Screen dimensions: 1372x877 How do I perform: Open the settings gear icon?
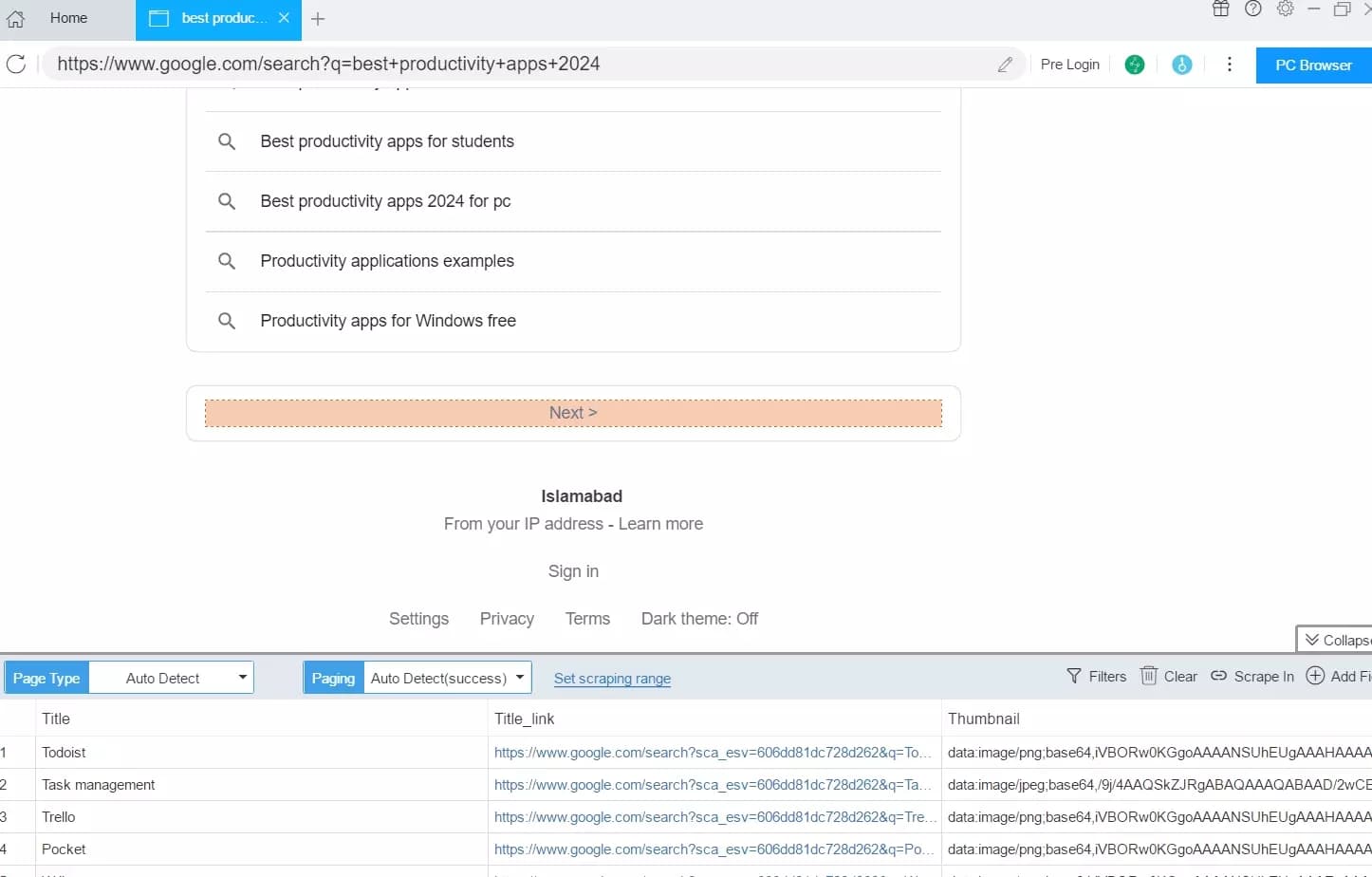(1285, 9)
